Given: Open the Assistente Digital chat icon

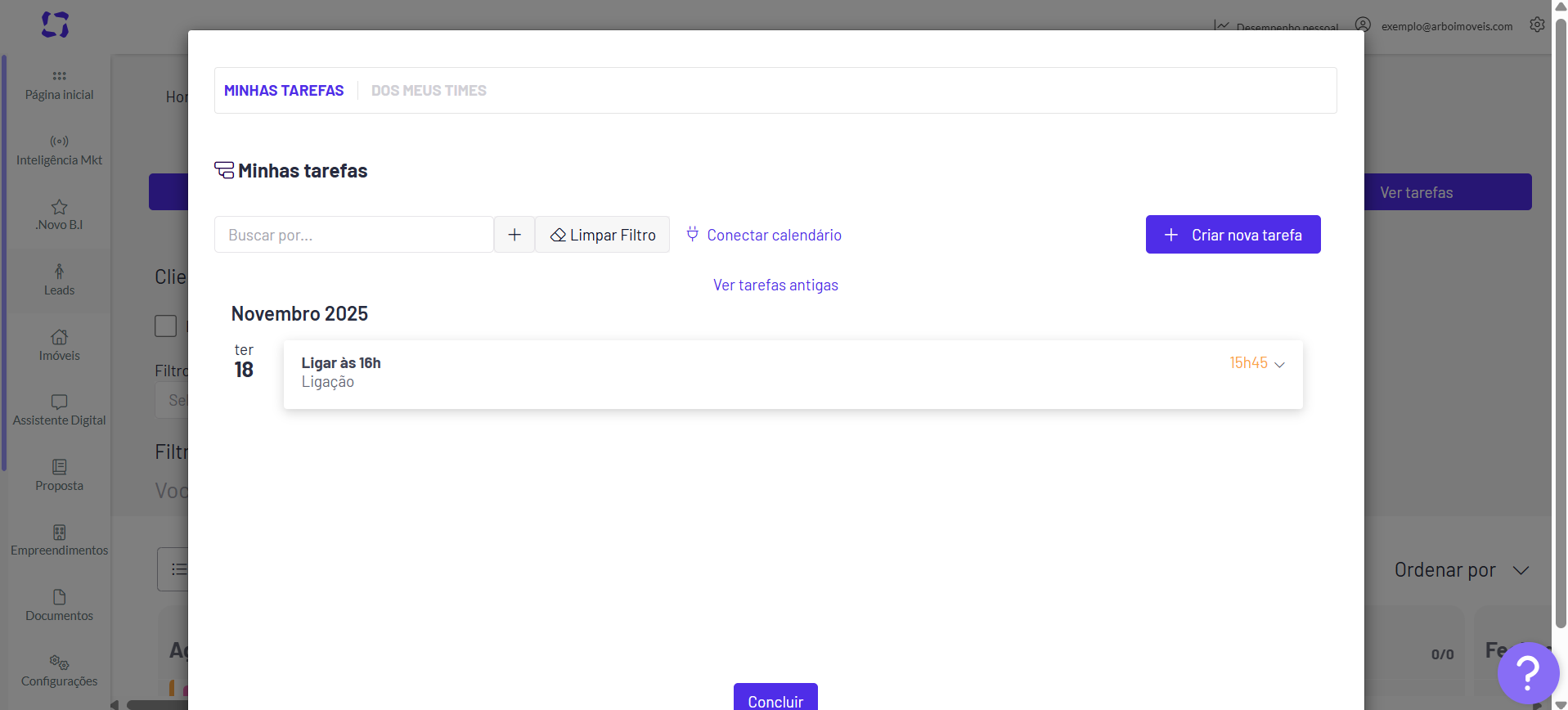Looking at the screenshot, I should point(59,402).
